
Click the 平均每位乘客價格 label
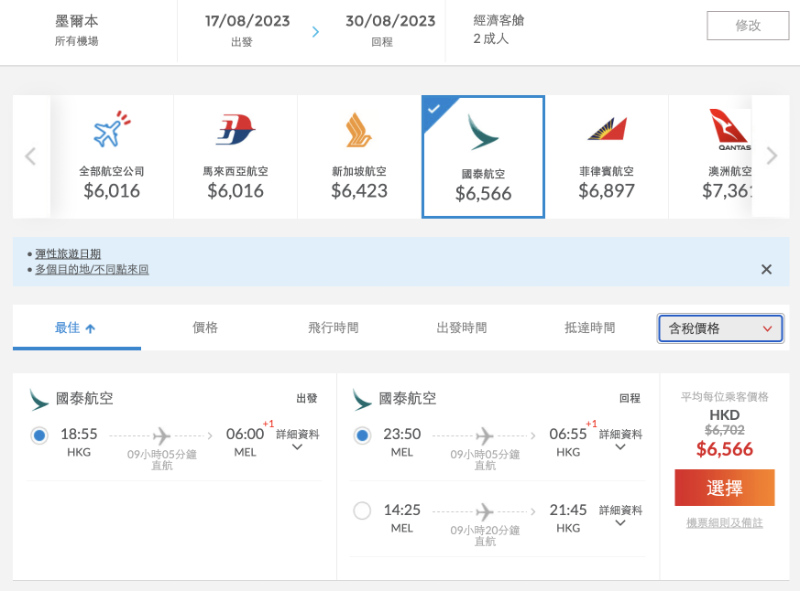point(724,397)
